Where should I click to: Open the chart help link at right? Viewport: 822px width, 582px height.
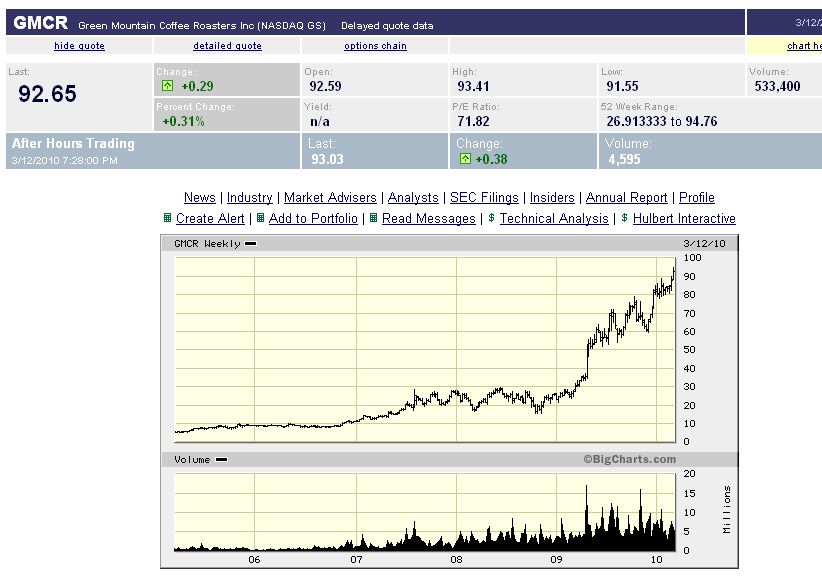tap(804, 46)
